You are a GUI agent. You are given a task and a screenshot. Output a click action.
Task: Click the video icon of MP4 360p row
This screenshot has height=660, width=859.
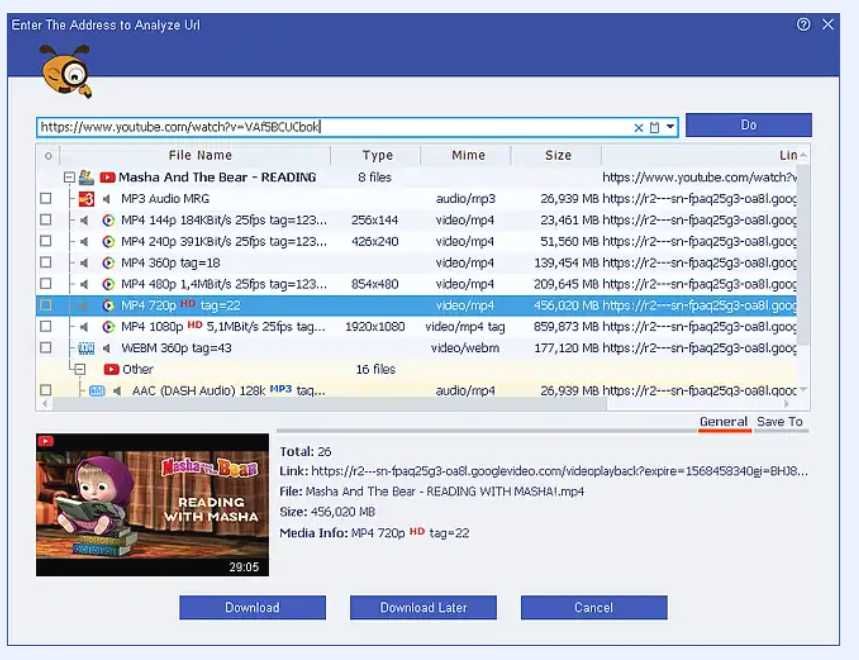click(x=108, y=263)
